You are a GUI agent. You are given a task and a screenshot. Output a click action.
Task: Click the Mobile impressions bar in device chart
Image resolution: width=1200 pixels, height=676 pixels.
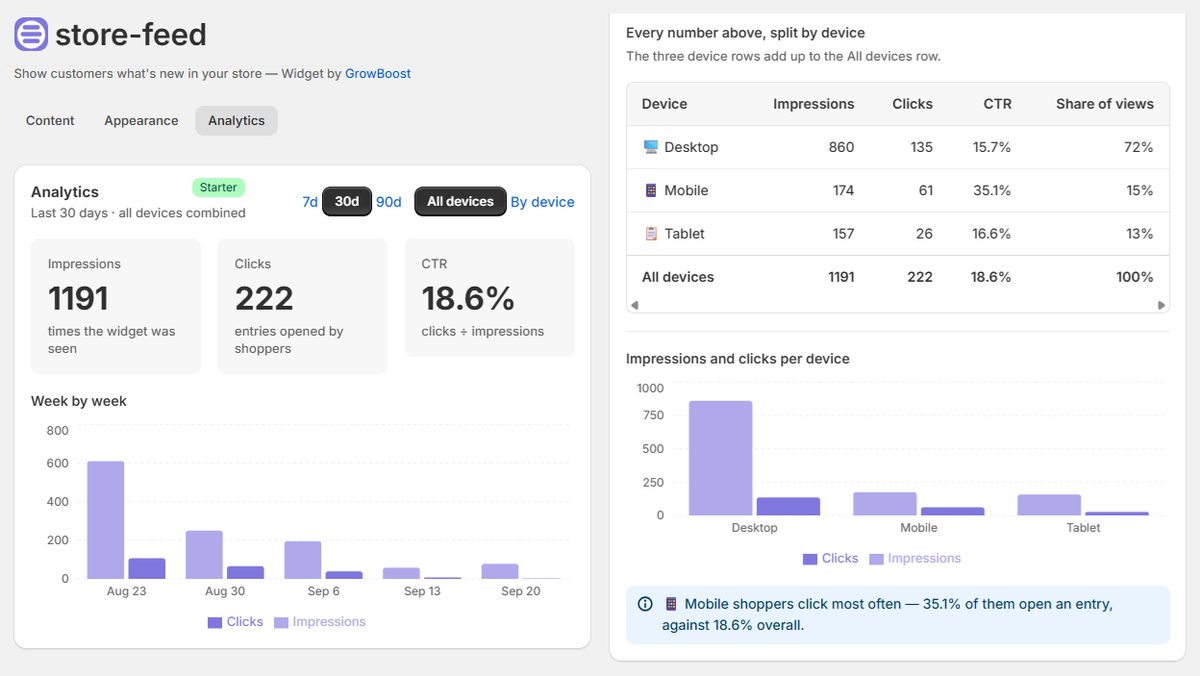click(885, 504)
